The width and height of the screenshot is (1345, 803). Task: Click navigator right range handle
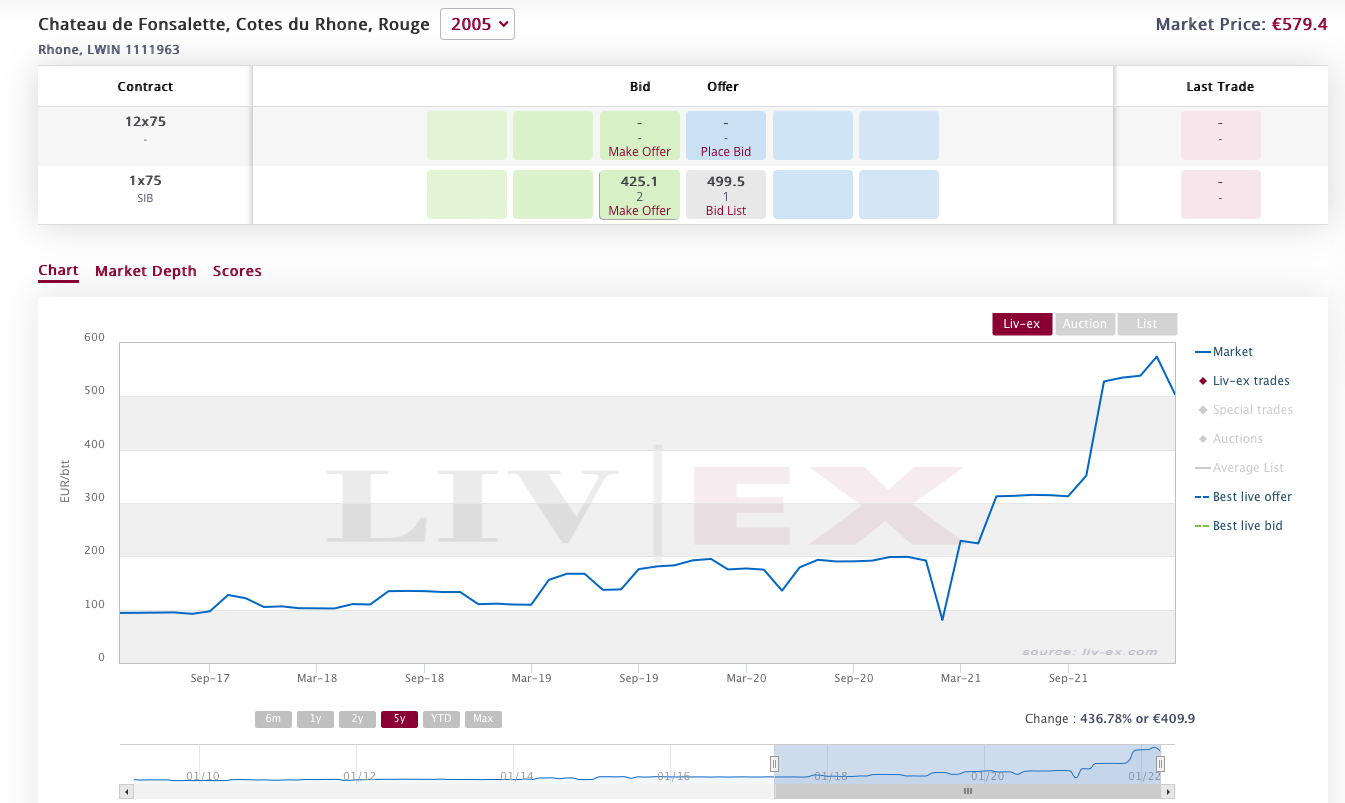pos(1161,764)
